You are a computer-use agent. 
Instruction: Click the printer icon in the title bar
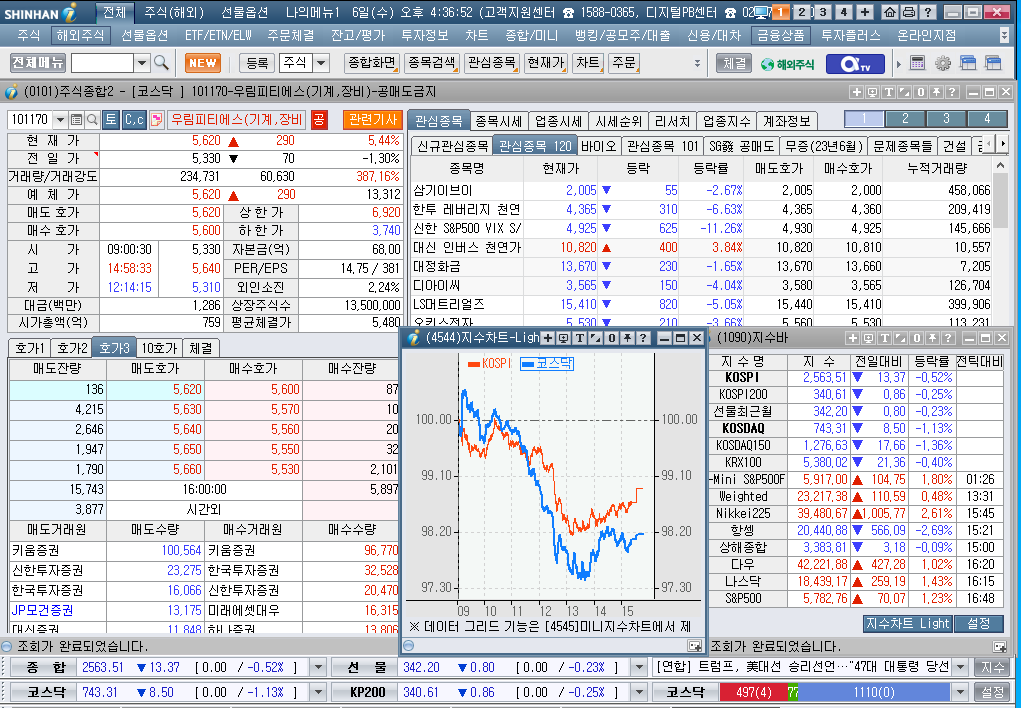[x=908, y=12]
